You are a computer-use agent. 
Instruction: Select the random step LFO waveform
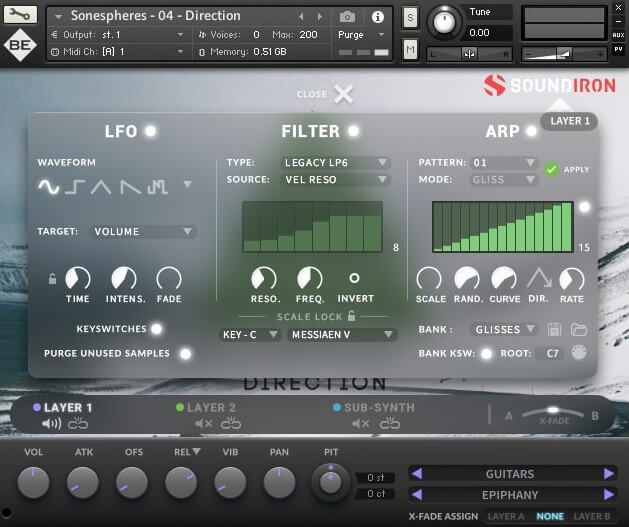coord(157,186)
